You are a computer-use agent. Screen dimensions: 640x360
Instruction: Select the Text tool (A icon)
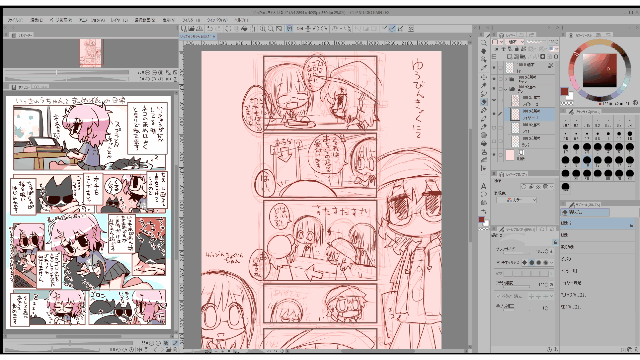point(484,186)
